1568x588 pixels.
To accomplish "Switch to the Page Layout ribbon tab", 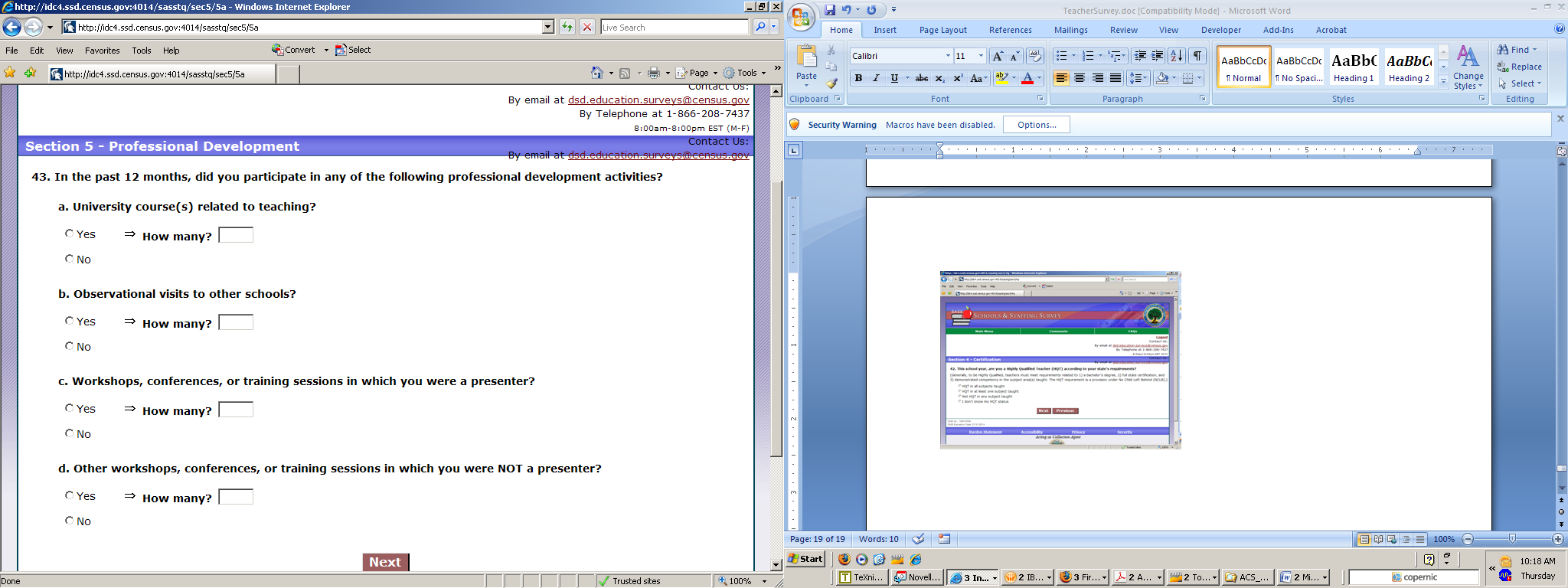I will [x=942, y=30].
